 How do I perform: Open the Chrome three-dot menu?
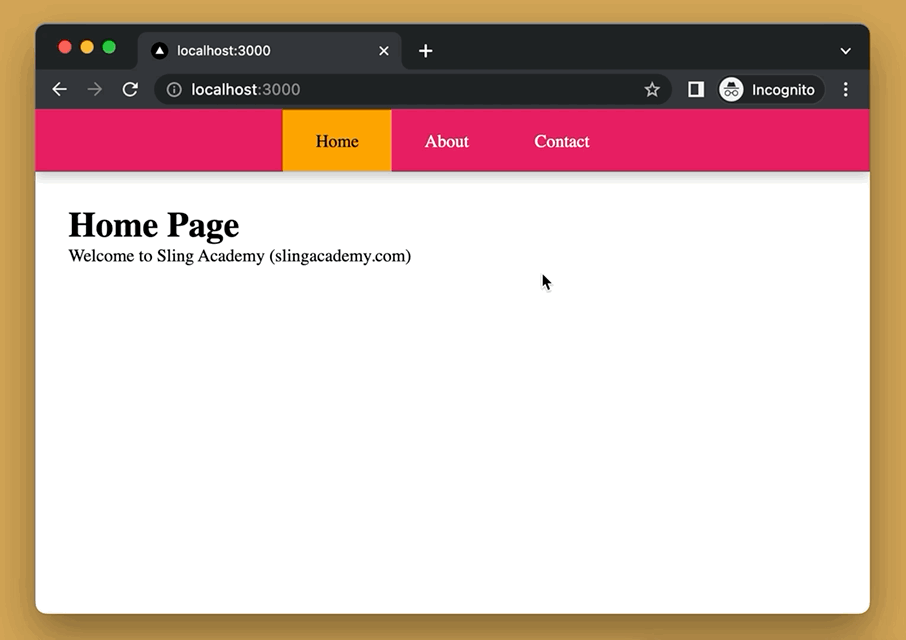point(845,90)
